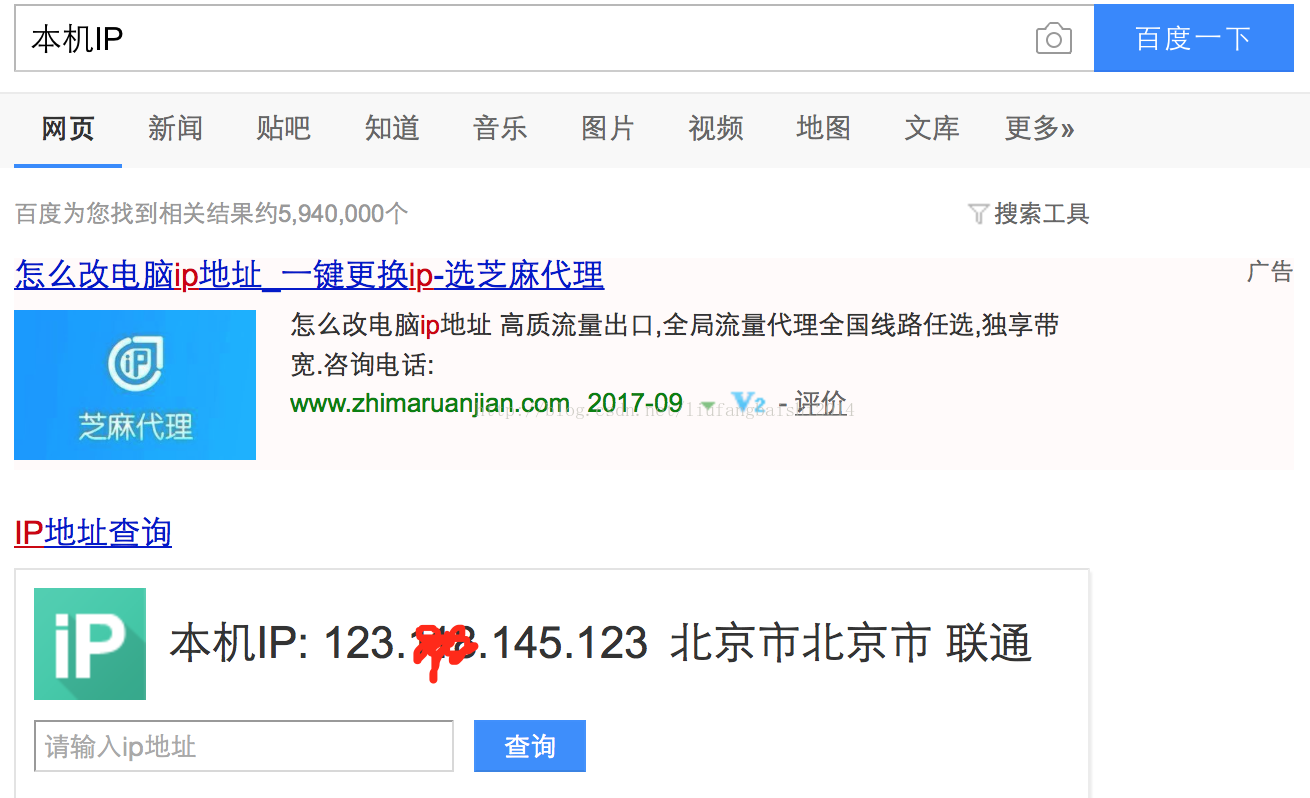Screen dimensions: 1310x798
Task: Open the 怎么改电脑ip地址 ad title link
Action: coord(309,274)
